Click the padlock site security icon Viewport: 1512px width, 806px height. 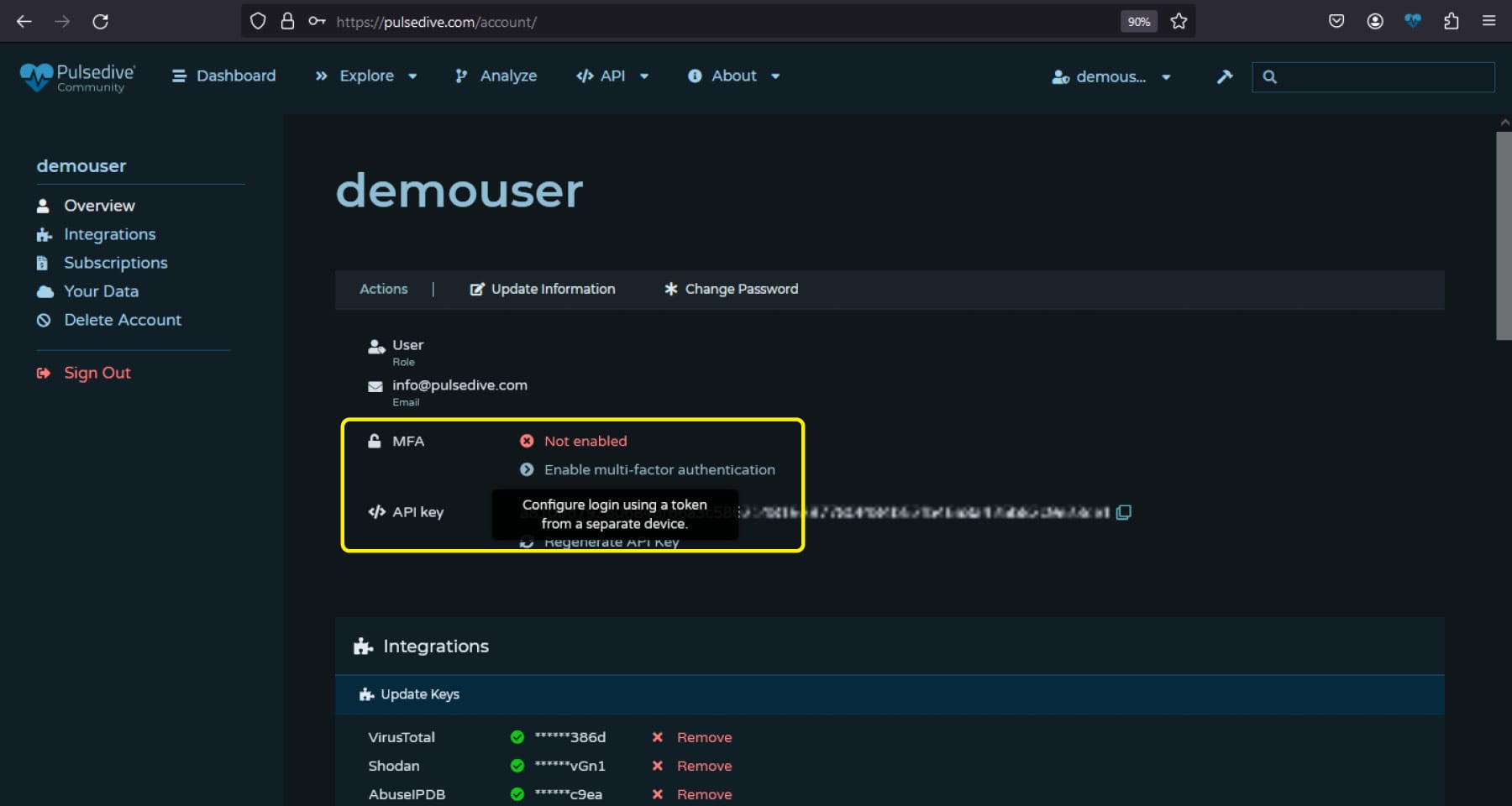click(287, 21)
